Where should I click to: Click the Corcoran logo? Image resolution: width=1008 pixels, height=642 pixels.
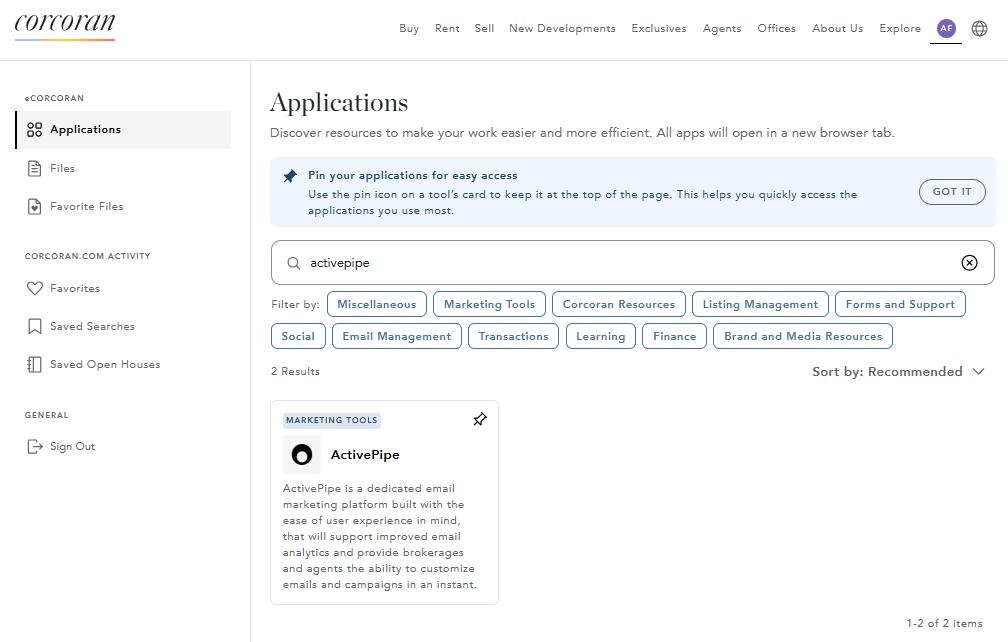(65, 26)
